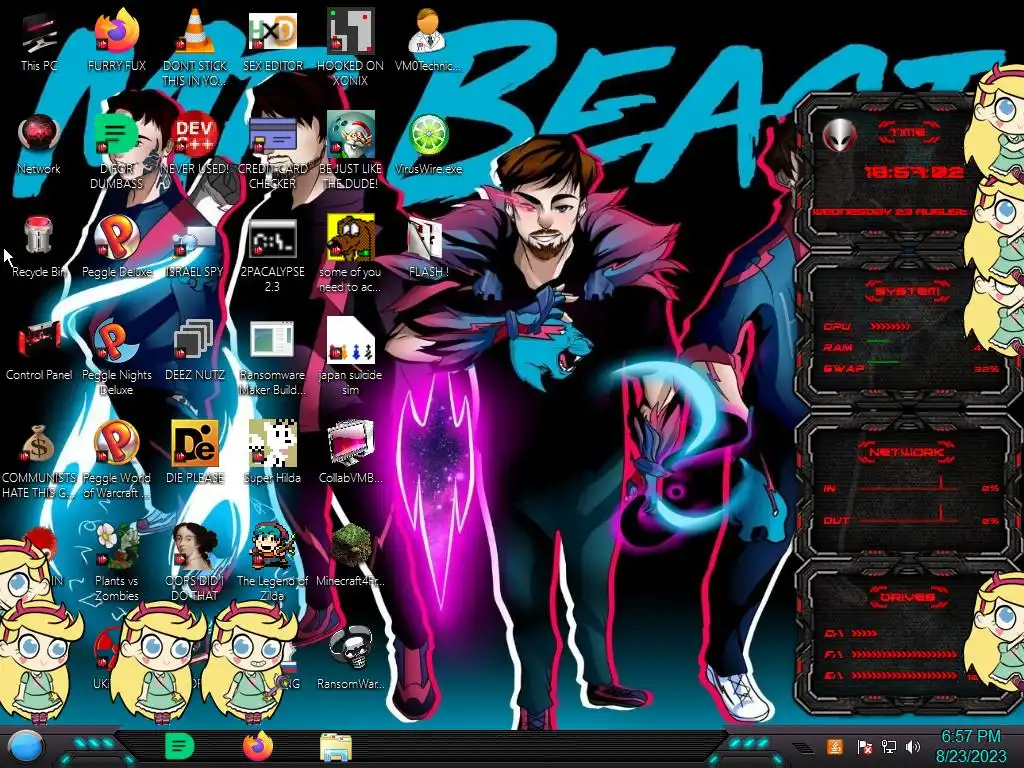Click the Start orb button
The image size is (1024, 768).
click(25, 747)
